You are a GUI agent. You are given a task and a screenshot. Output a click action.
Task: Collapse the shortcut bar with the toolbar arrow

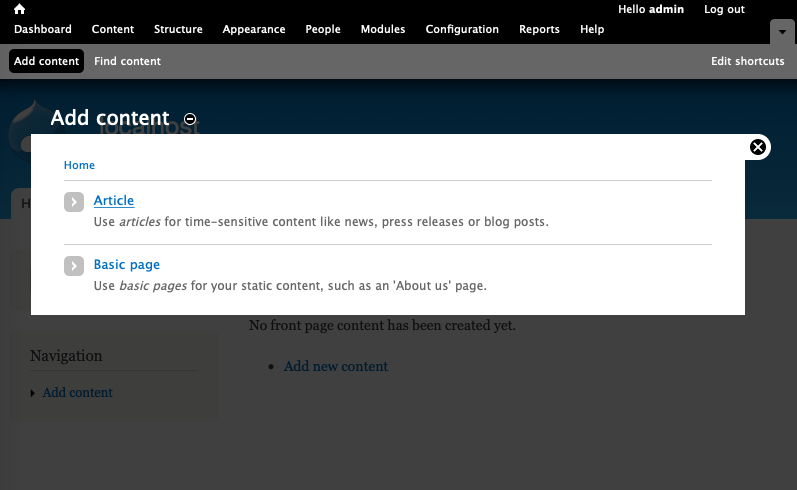coord(782,32)
